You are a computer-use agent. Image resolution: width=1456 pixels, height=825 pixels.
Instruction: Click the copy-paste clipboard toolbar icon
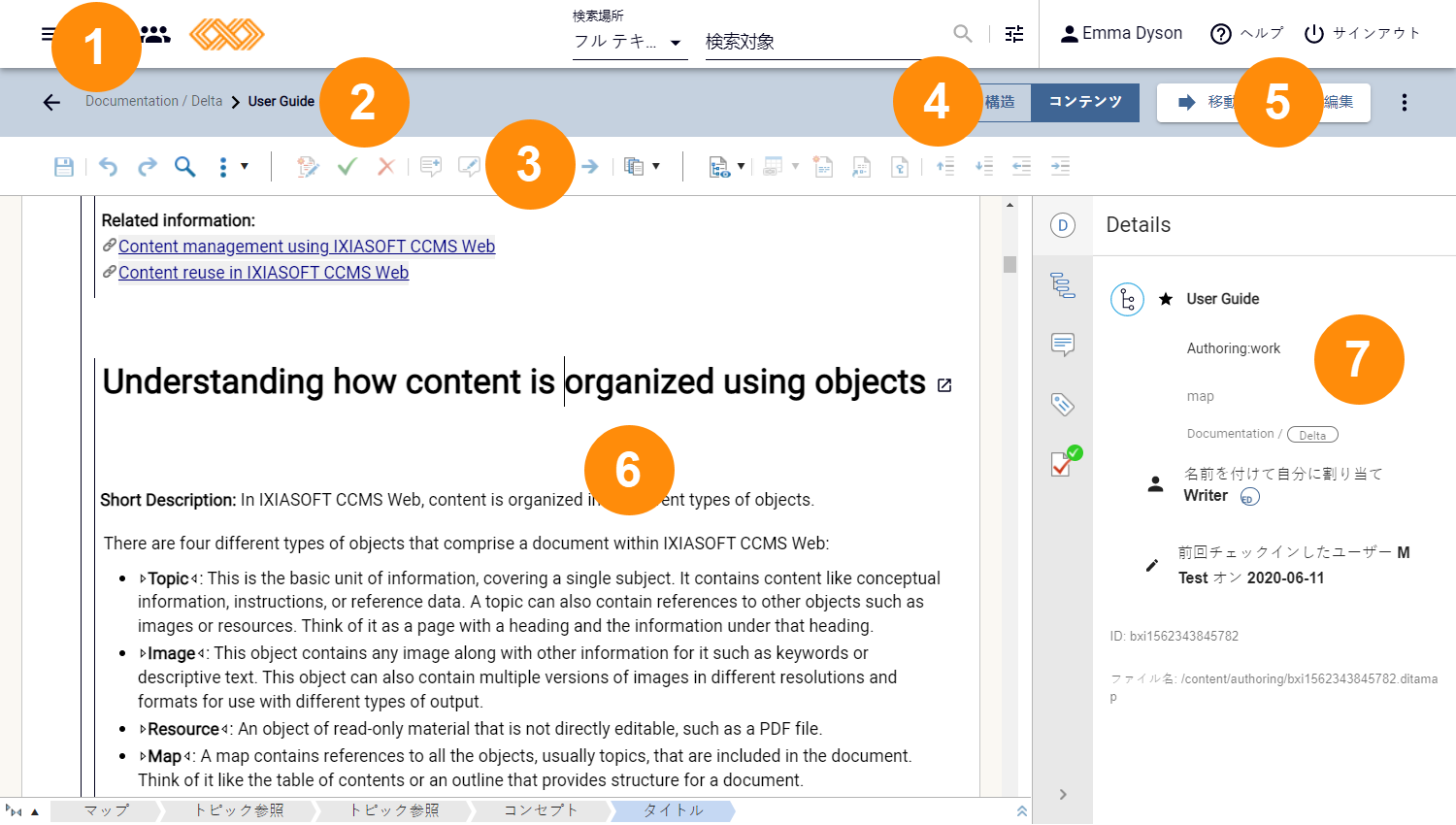click(x=634, y=167)
